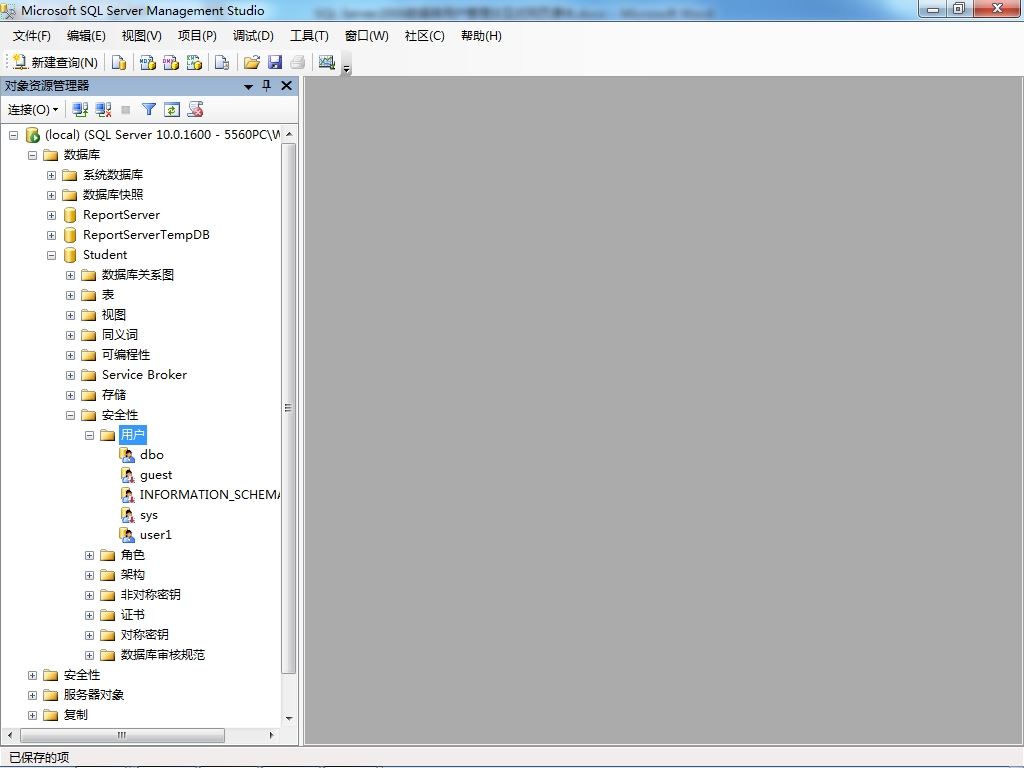Select the user1 user icon
1024x768 pixels.
tap(127, 535)
